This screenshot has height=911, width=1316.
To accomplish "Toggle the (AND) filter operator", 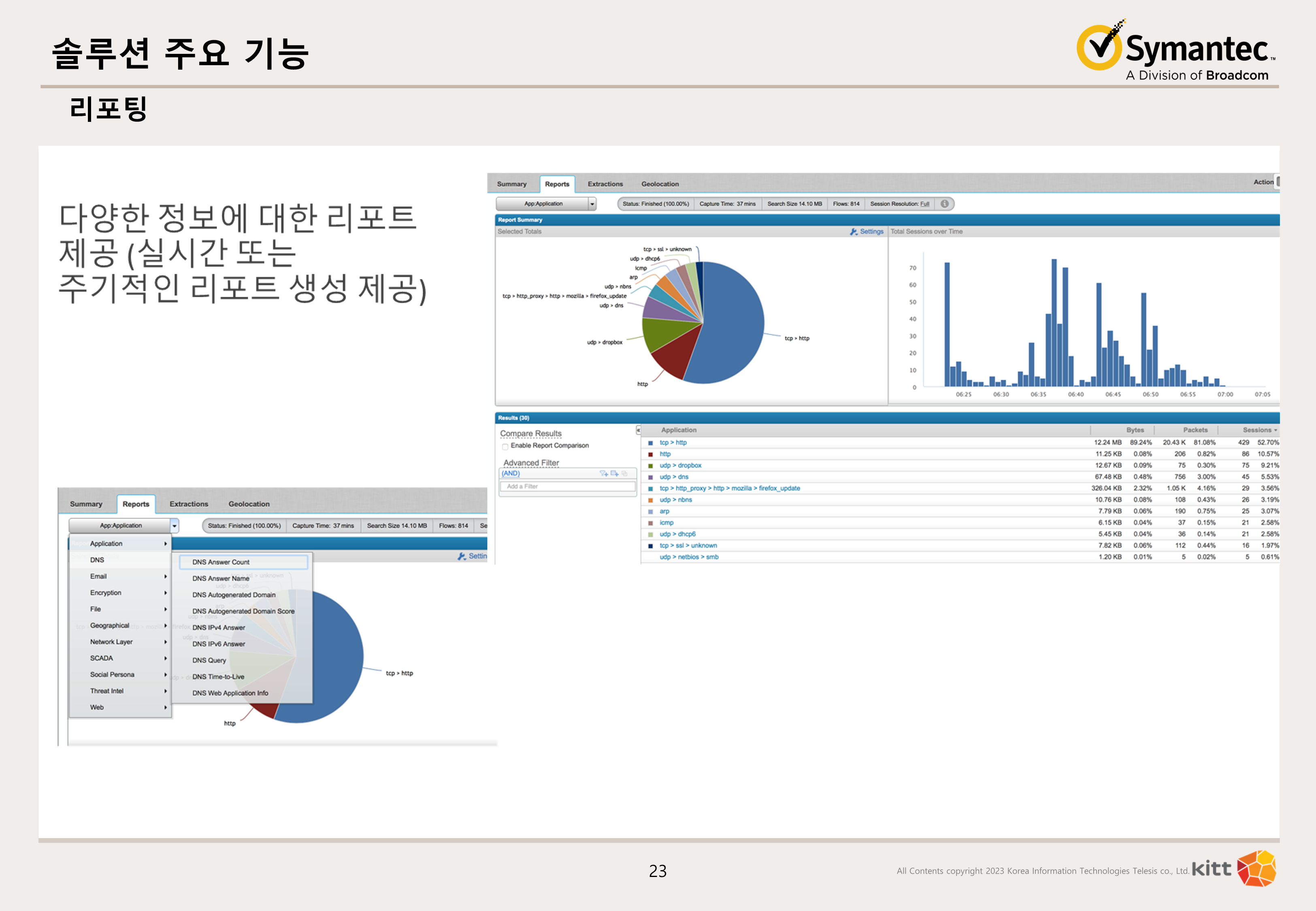I will pyautogui.click(x=511, y=473).
